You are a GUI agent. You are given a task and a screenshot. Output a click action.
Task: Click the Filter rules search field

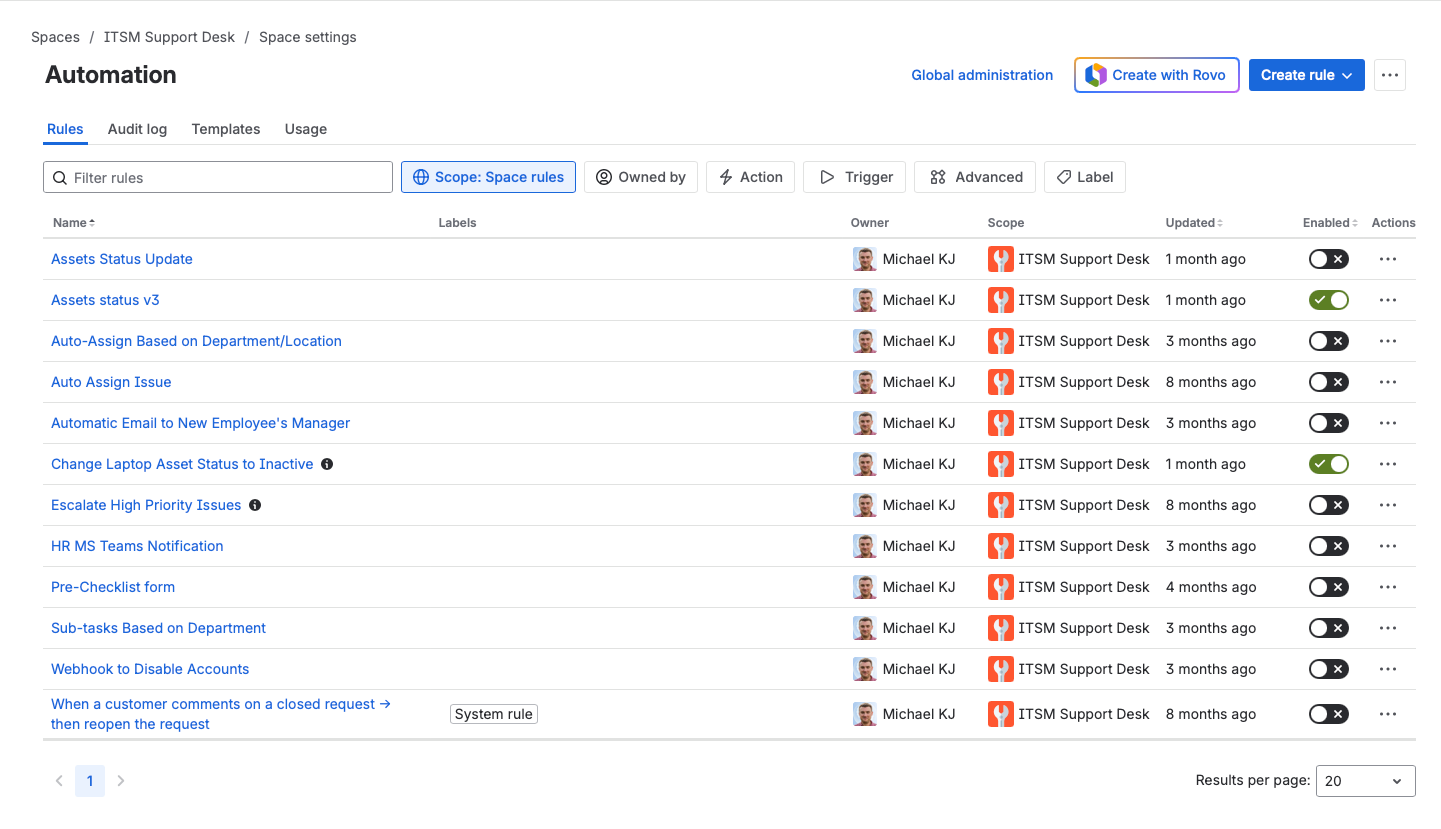point(218,177)
